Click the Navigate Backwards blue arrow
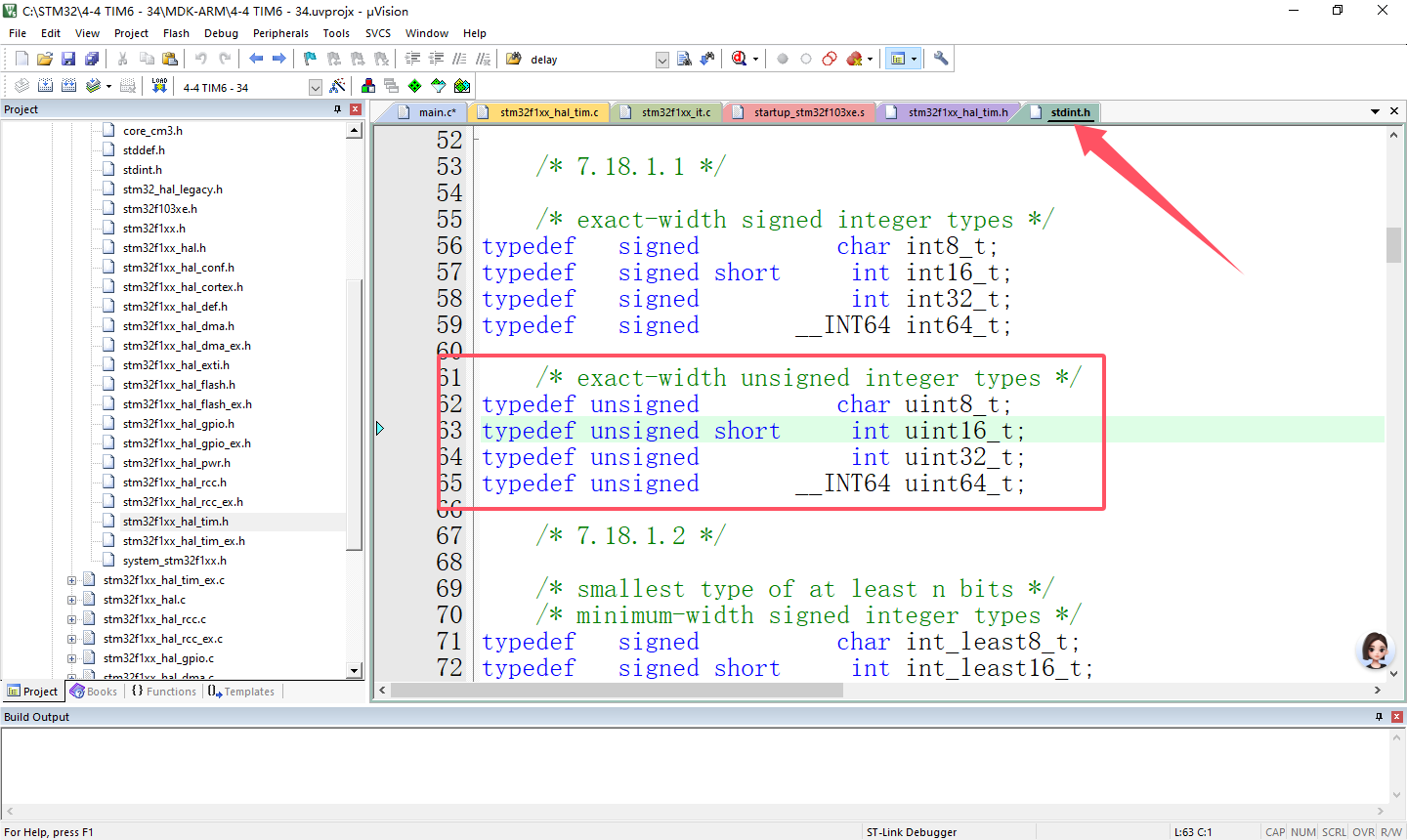Screen dimensions: 1407x840 coord(256,59)
